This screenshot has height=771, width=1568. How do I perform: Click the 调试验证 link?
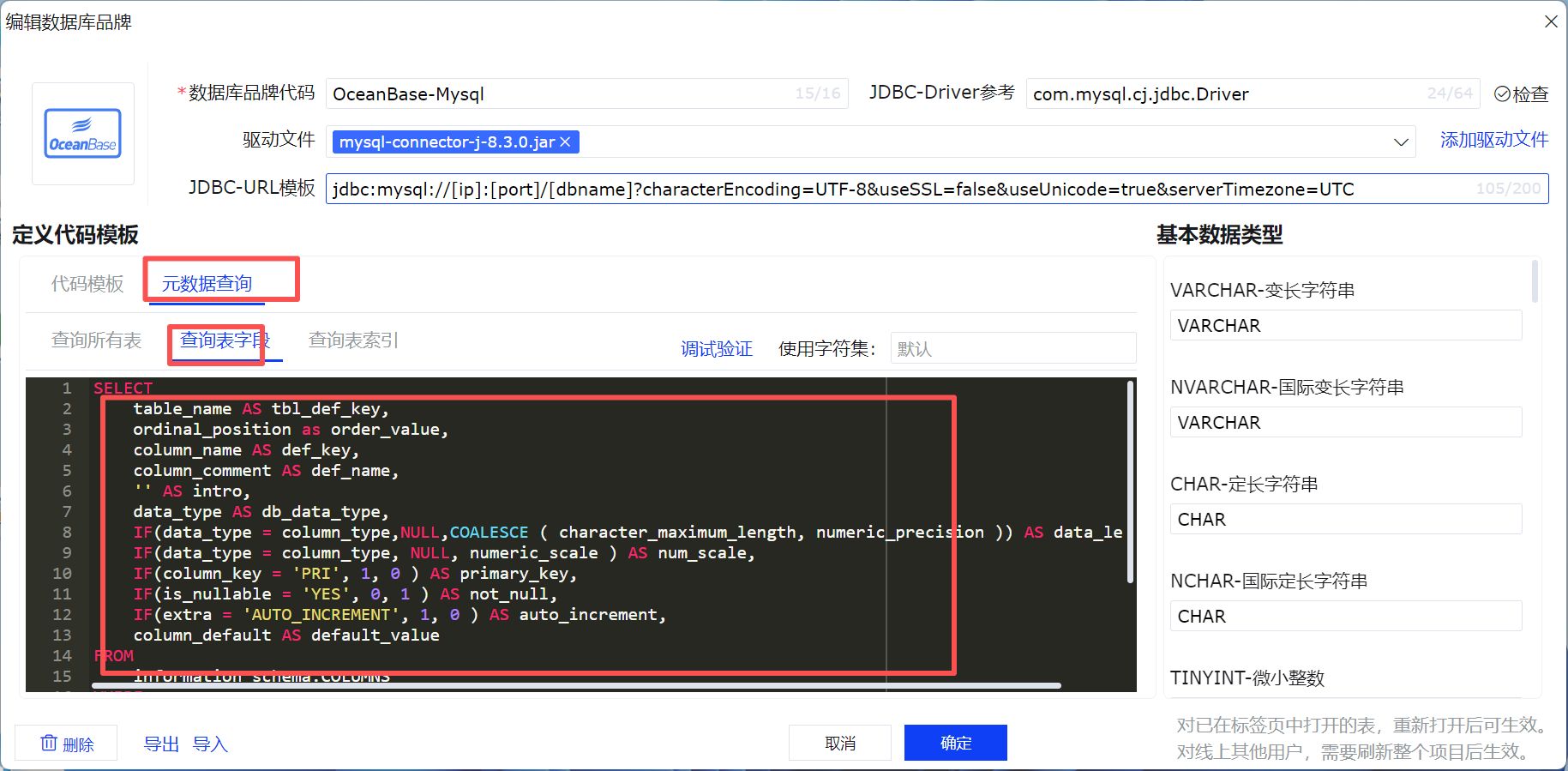717,349
